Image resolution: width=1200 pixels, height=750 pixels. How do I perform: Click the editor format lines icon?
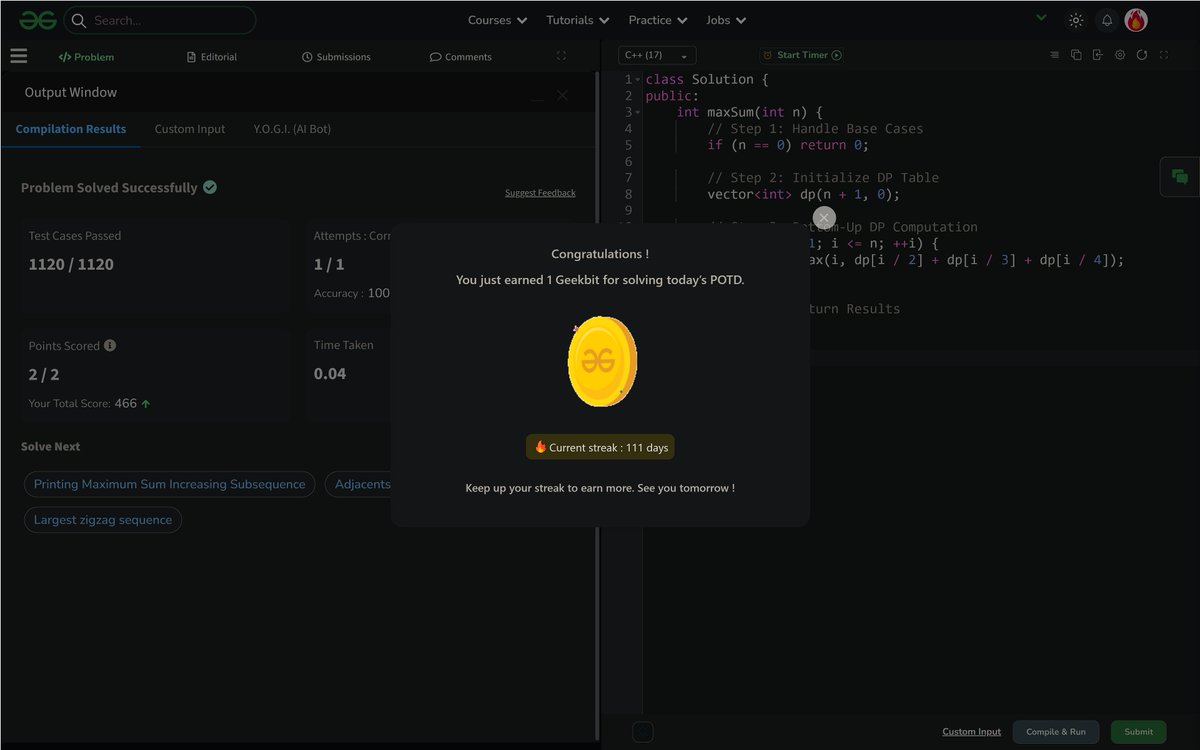point(1054,55)
